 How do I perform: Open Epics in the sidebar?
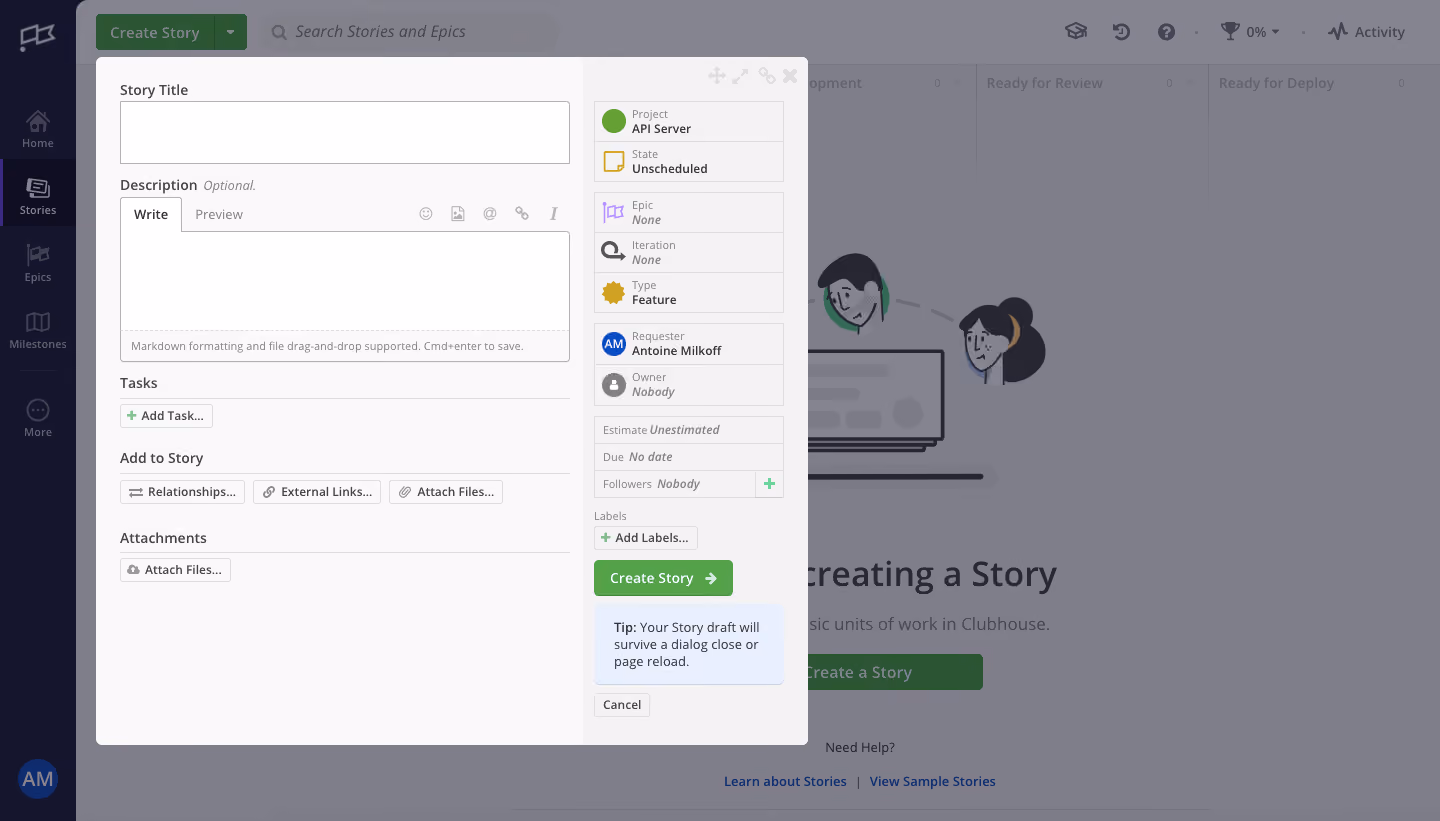coord(38,263)
